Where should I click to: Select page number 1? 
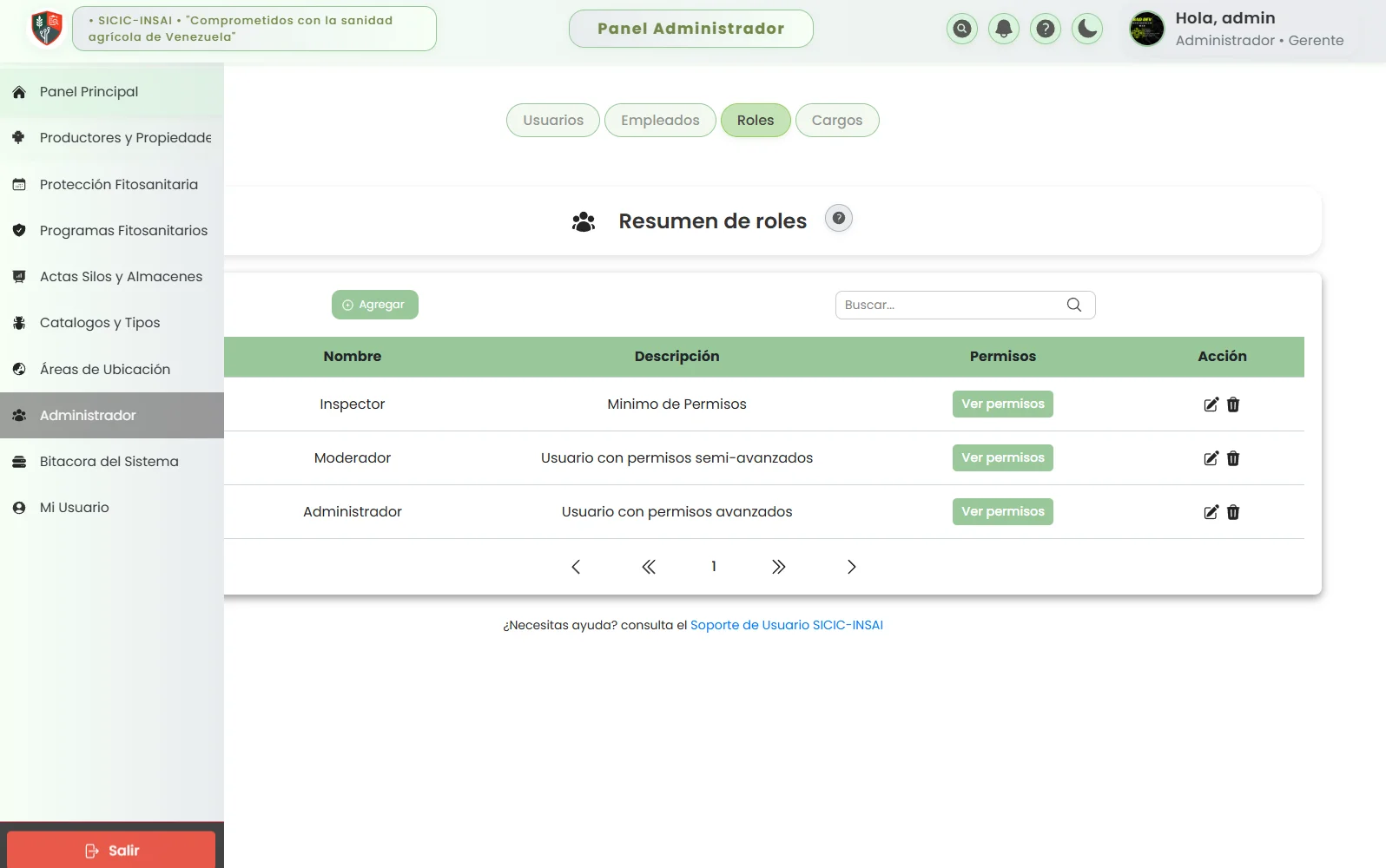pyautogui.click(x=714, y=566)
